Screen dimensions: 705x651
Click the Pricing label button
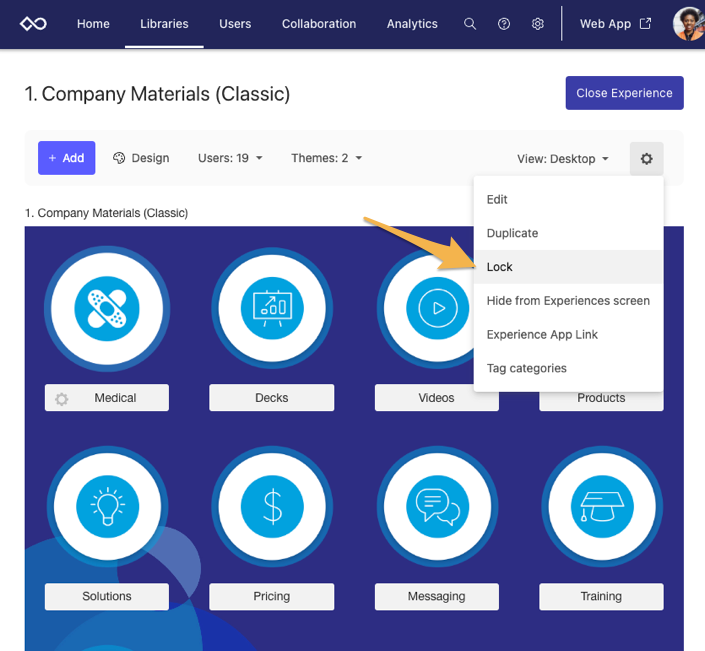(x=272, y=597)
